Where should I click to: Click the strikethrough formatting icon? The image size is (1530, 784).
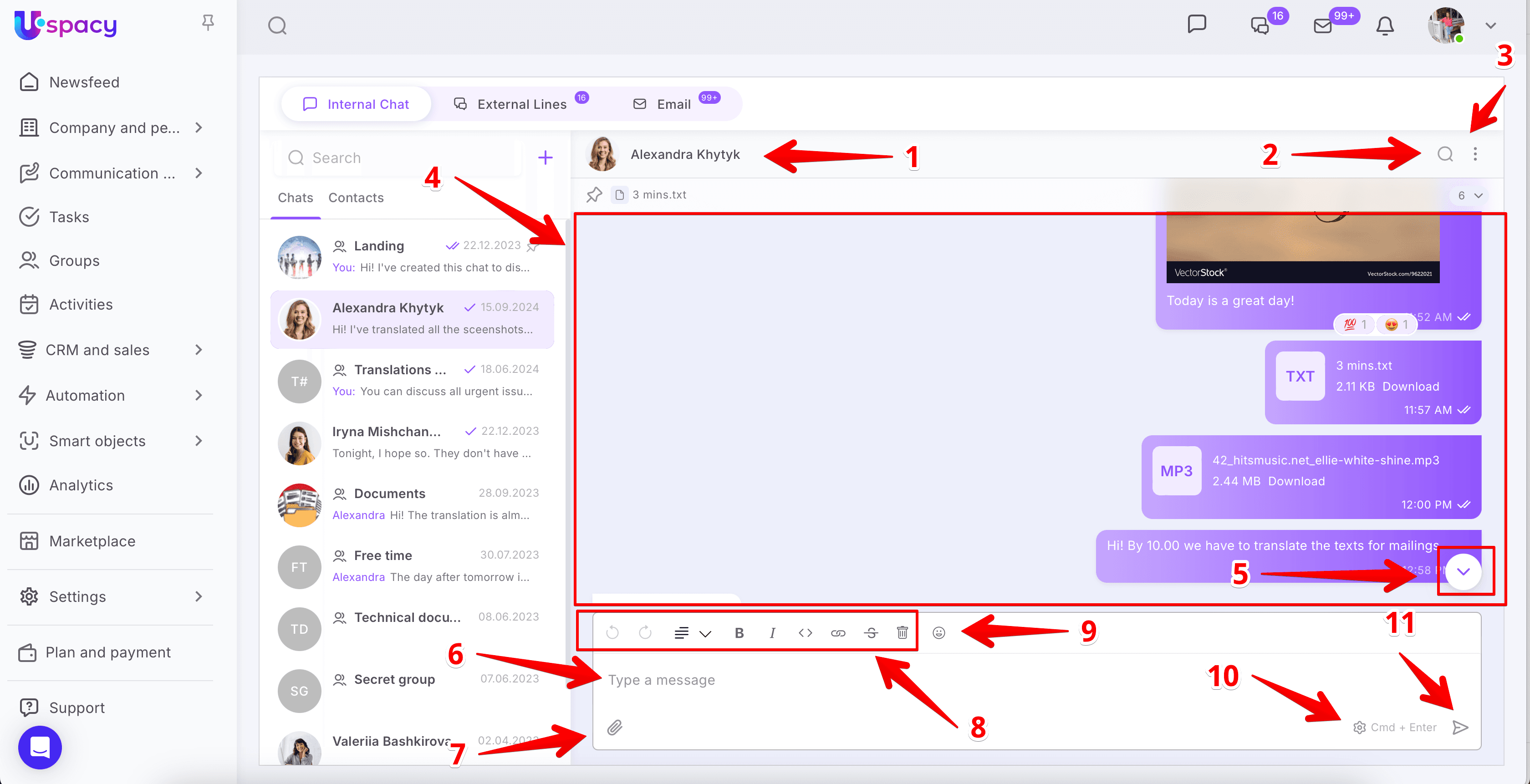(x=871, y=632)
